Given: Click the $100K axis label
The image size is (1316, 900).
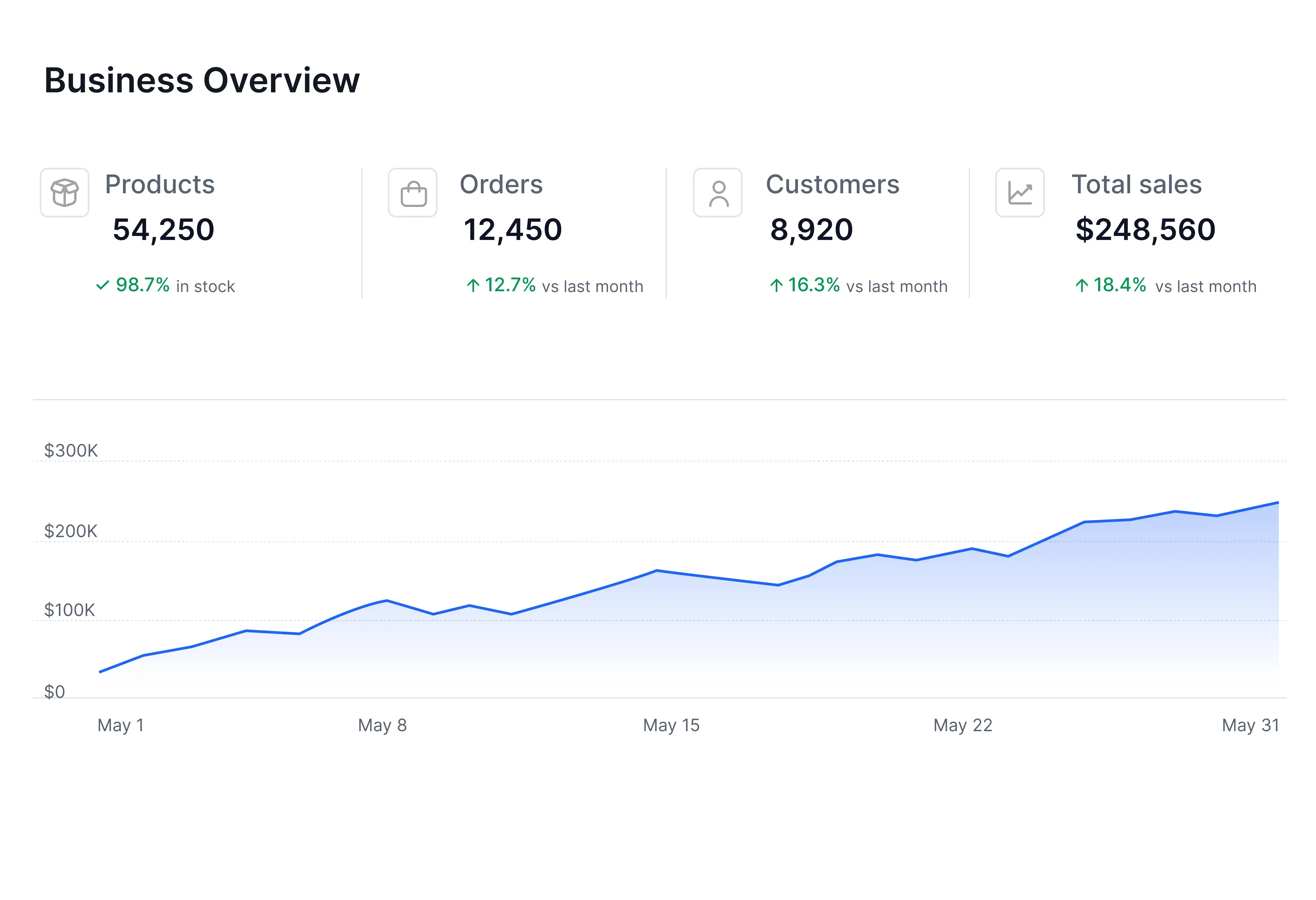Looking at the screenshot, I should [x=70, y=610].
